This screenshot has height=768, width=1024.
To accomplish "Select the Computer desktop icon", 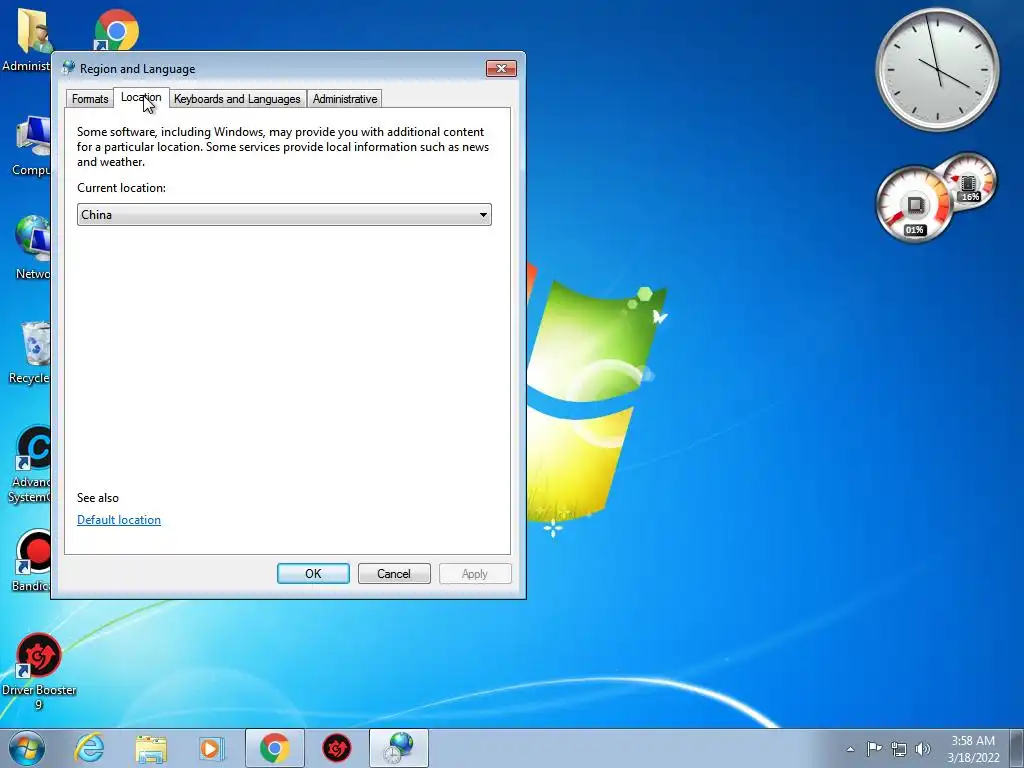I will (x=30, y=146).
